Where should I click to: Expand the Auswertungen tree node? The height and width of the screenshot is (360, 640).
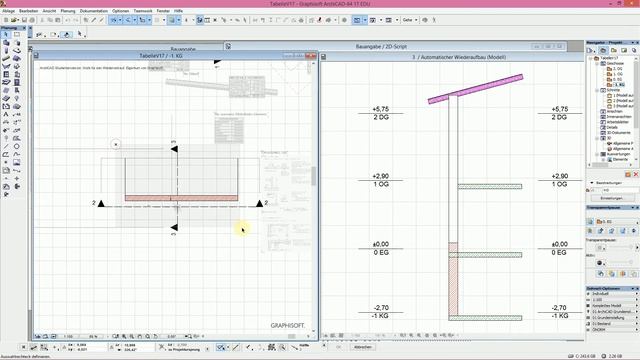pos(596,154)
